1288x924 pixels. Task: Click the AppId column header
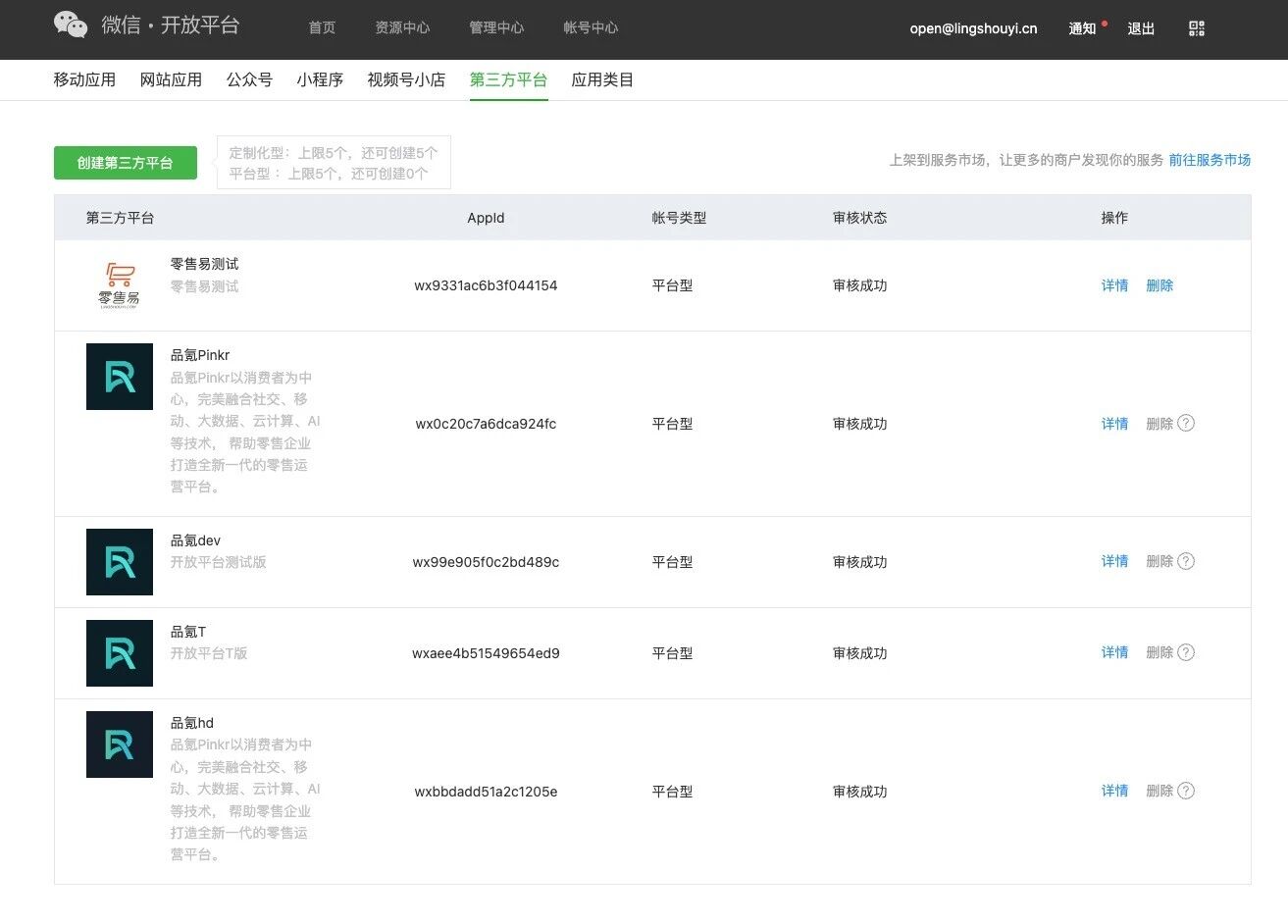pos(486,218)
